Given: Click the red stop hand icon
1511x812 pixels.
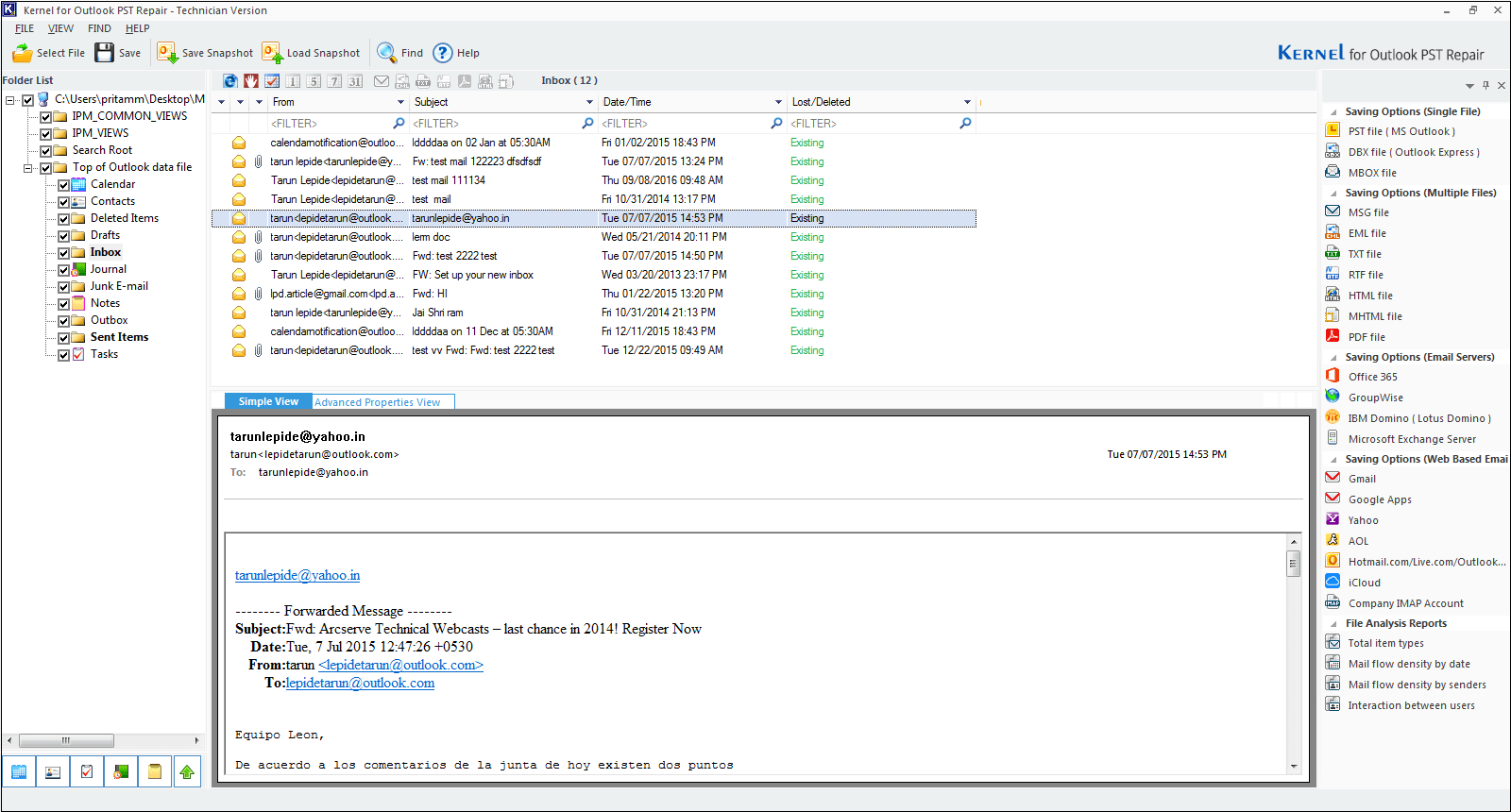Looking at the screenshot, I should [251, 81].
